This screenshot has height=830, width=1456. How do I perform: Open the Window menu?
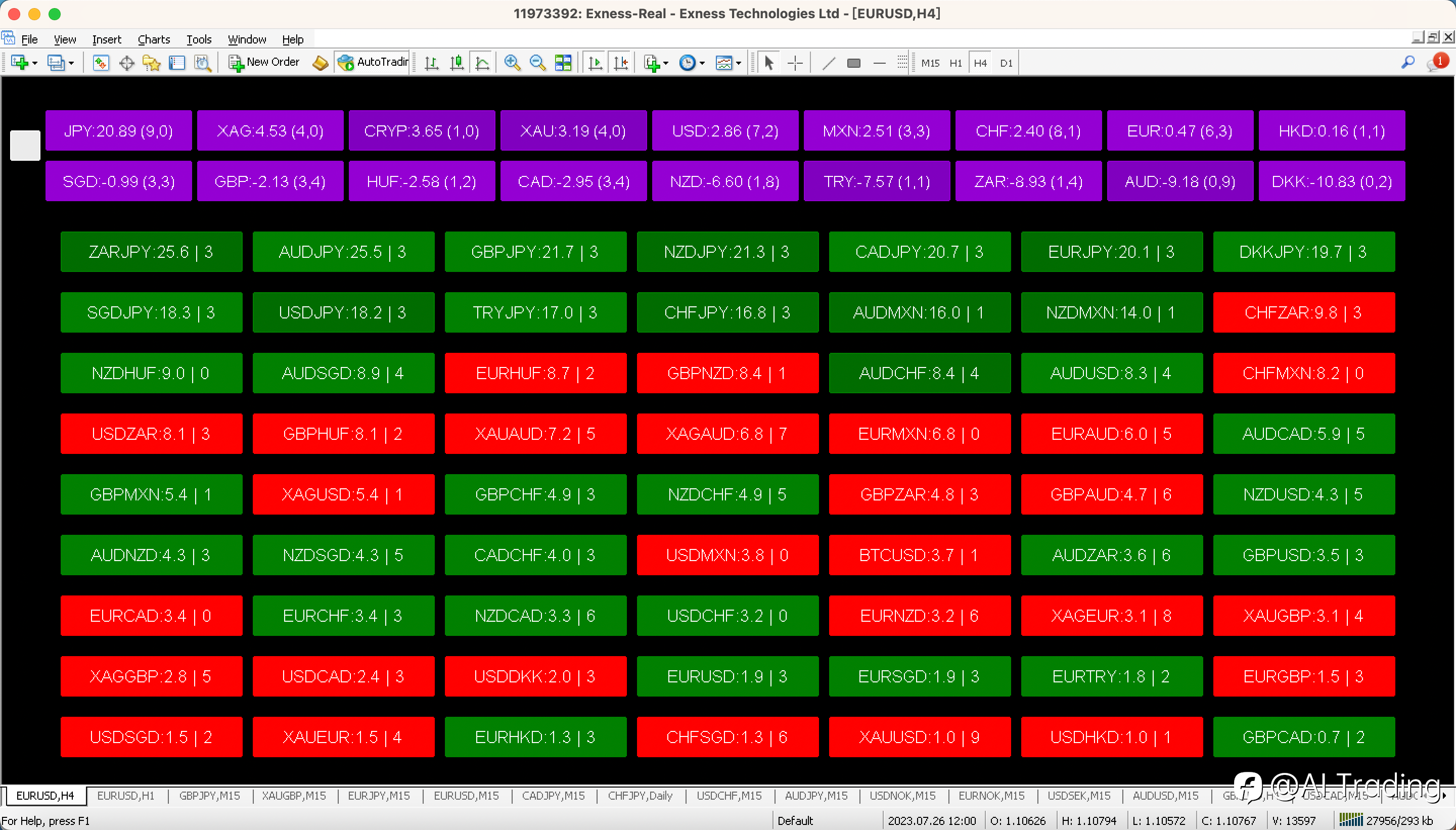247,39
